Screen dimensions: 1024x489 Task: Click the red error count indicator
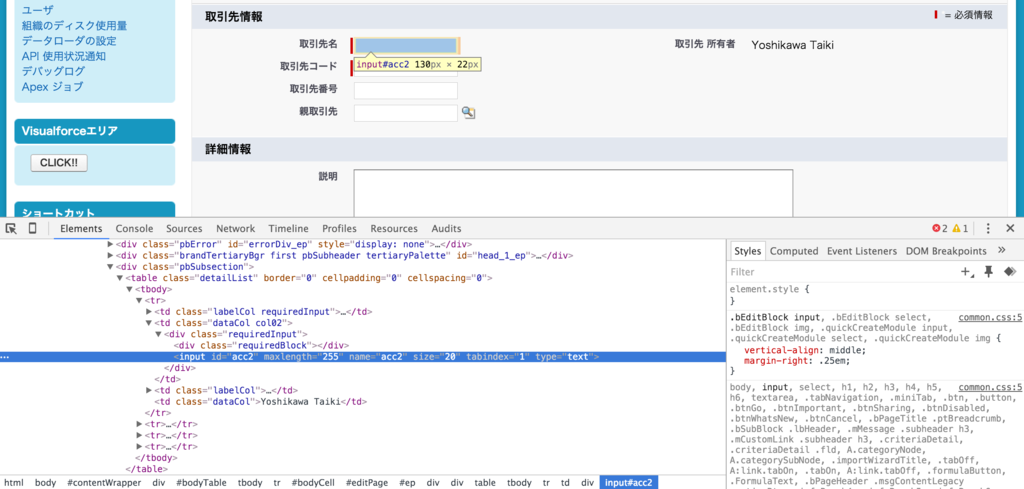(x=940, y=229)
